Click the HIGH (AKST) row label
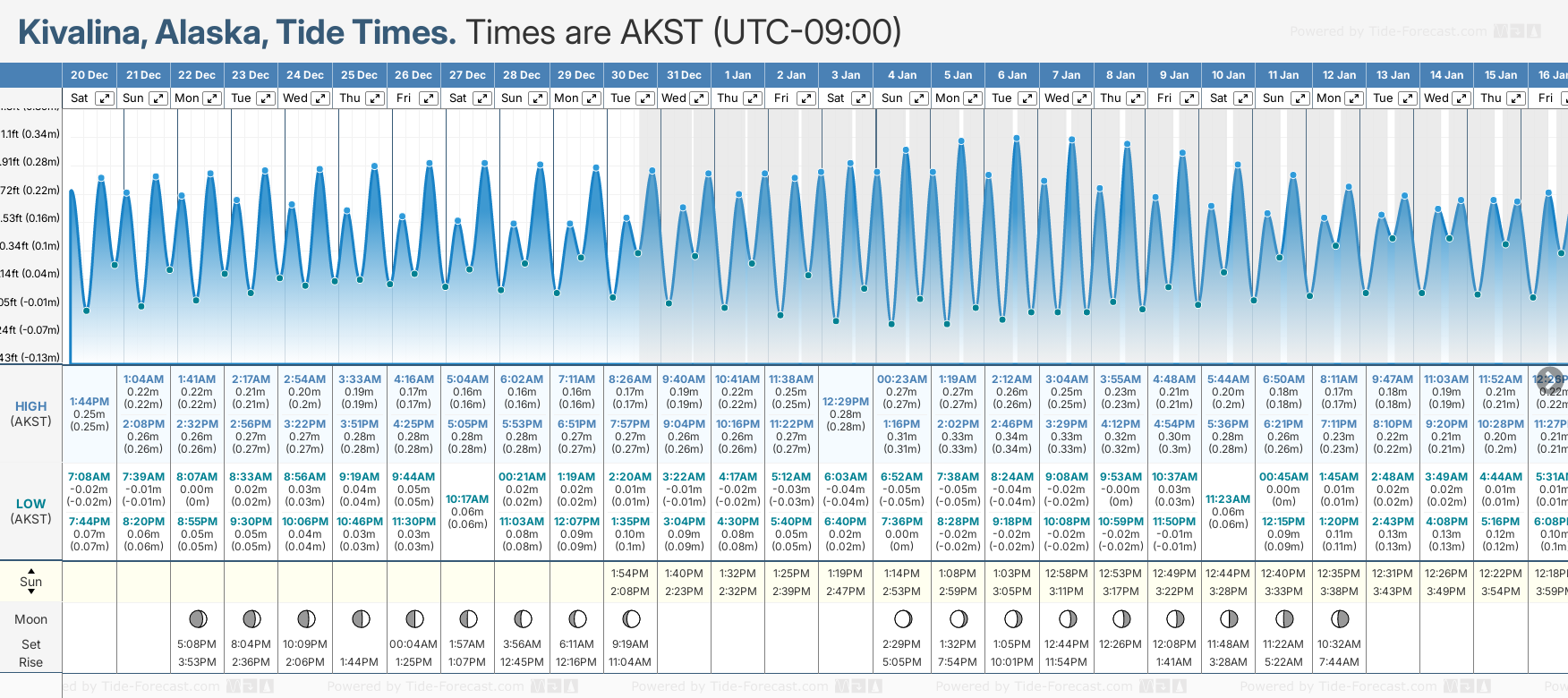The height and width of the screenshot is (698, 1568). point(31,413)
